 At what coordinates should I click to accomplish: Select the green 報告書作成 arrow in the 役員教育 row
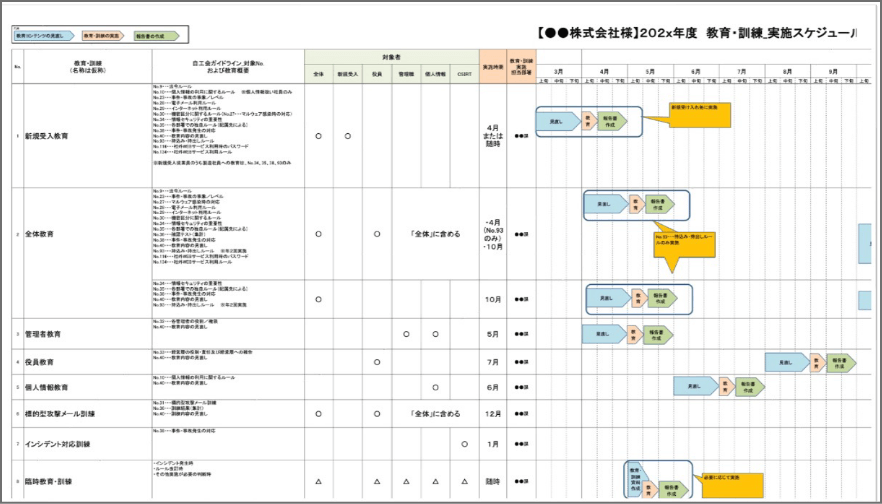point(839,362)
